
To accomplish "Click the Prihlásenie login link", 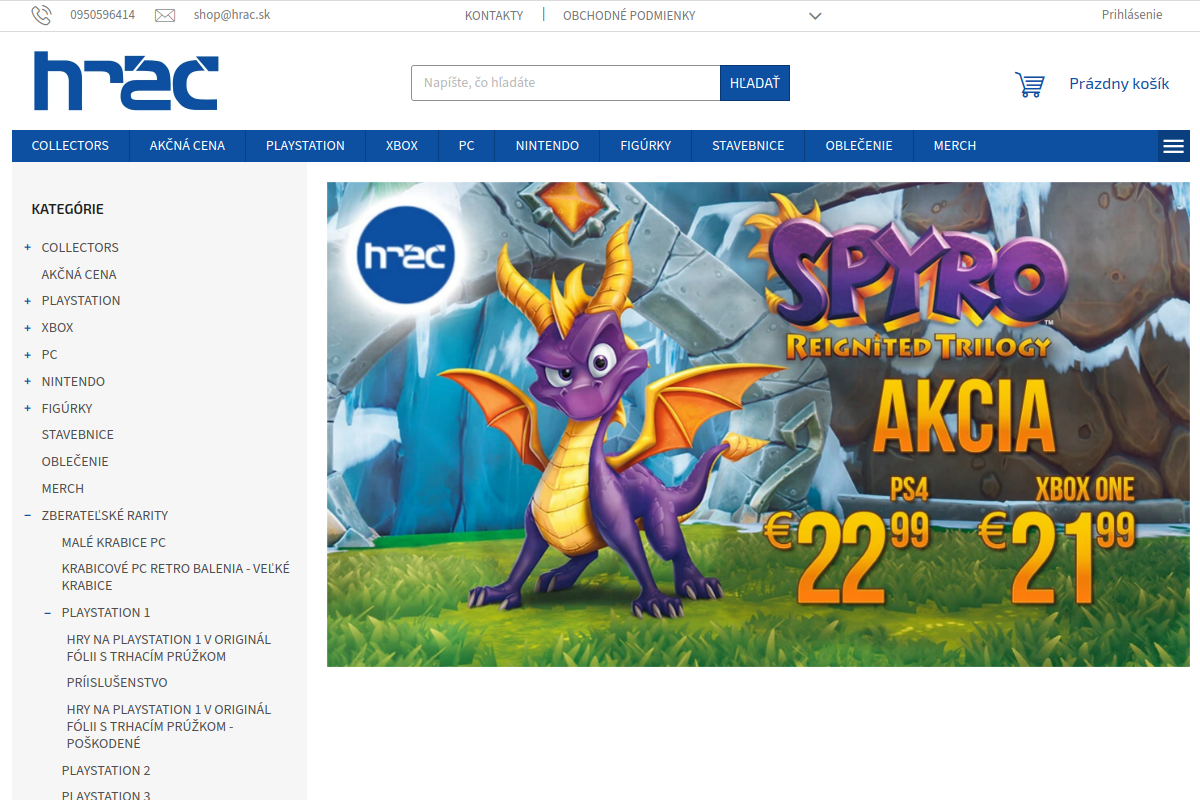I will point(1132,15).
